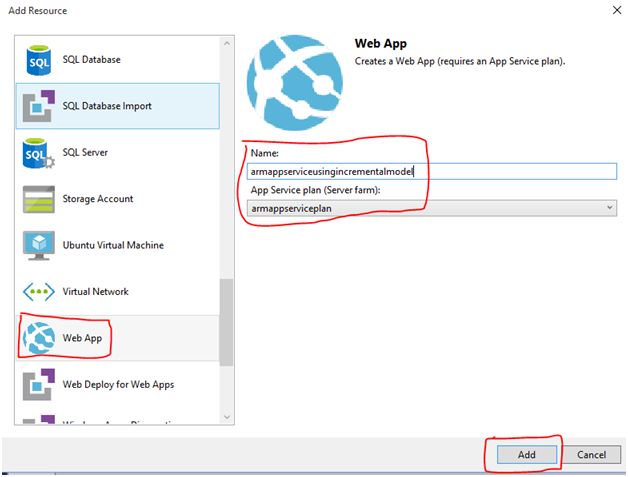628x477 pixels.
Task: Click the SQL Database Import icon
Action: pyautogui.click(x=38, y=106)
